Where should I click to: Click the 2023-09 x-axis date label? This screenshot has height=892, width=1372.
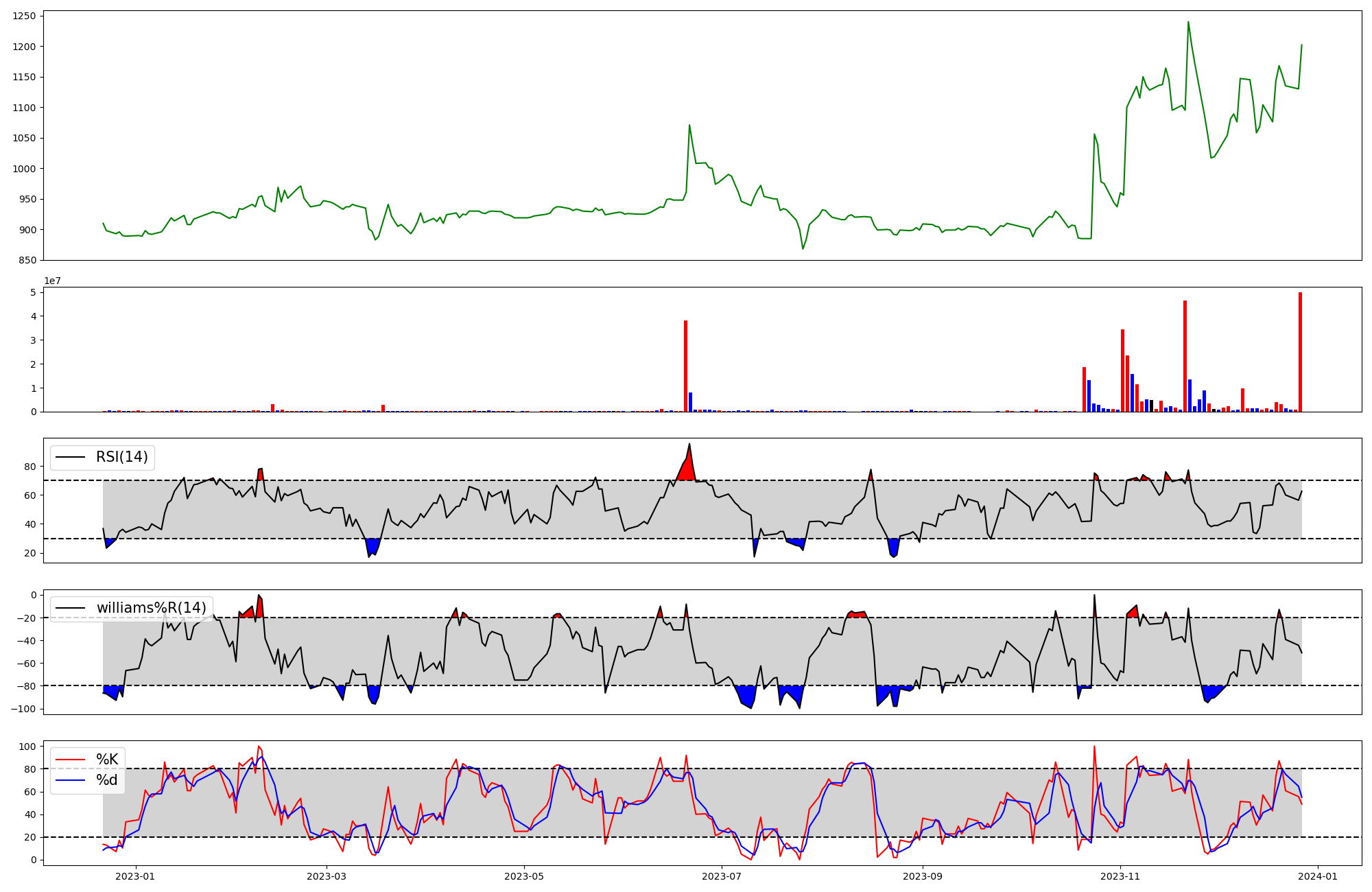click(922, 876)
